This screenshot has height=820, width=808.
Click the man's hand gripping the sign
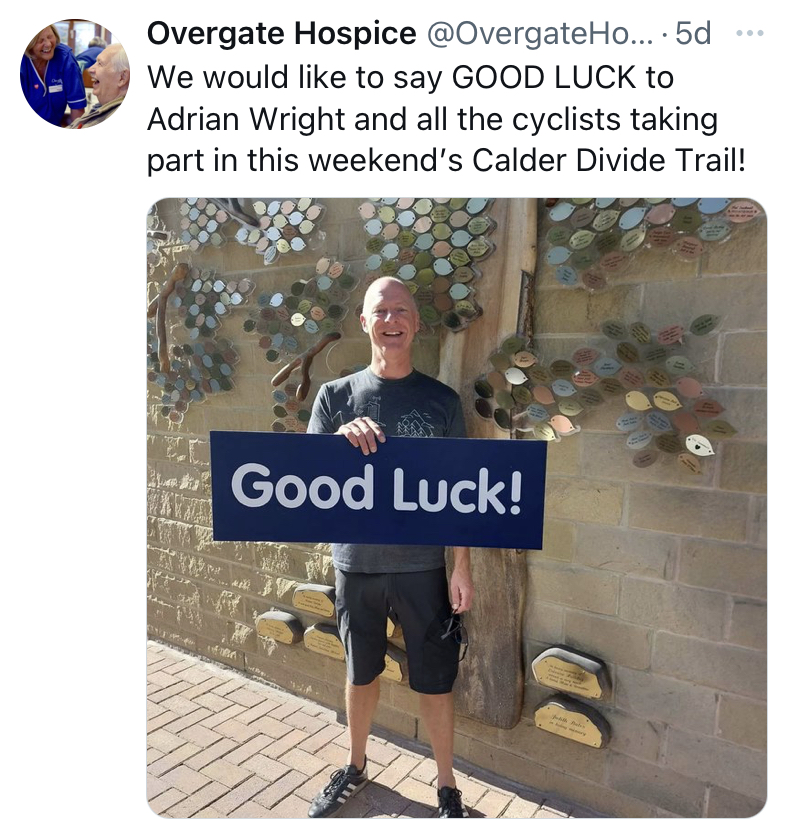tap(363, 432)
